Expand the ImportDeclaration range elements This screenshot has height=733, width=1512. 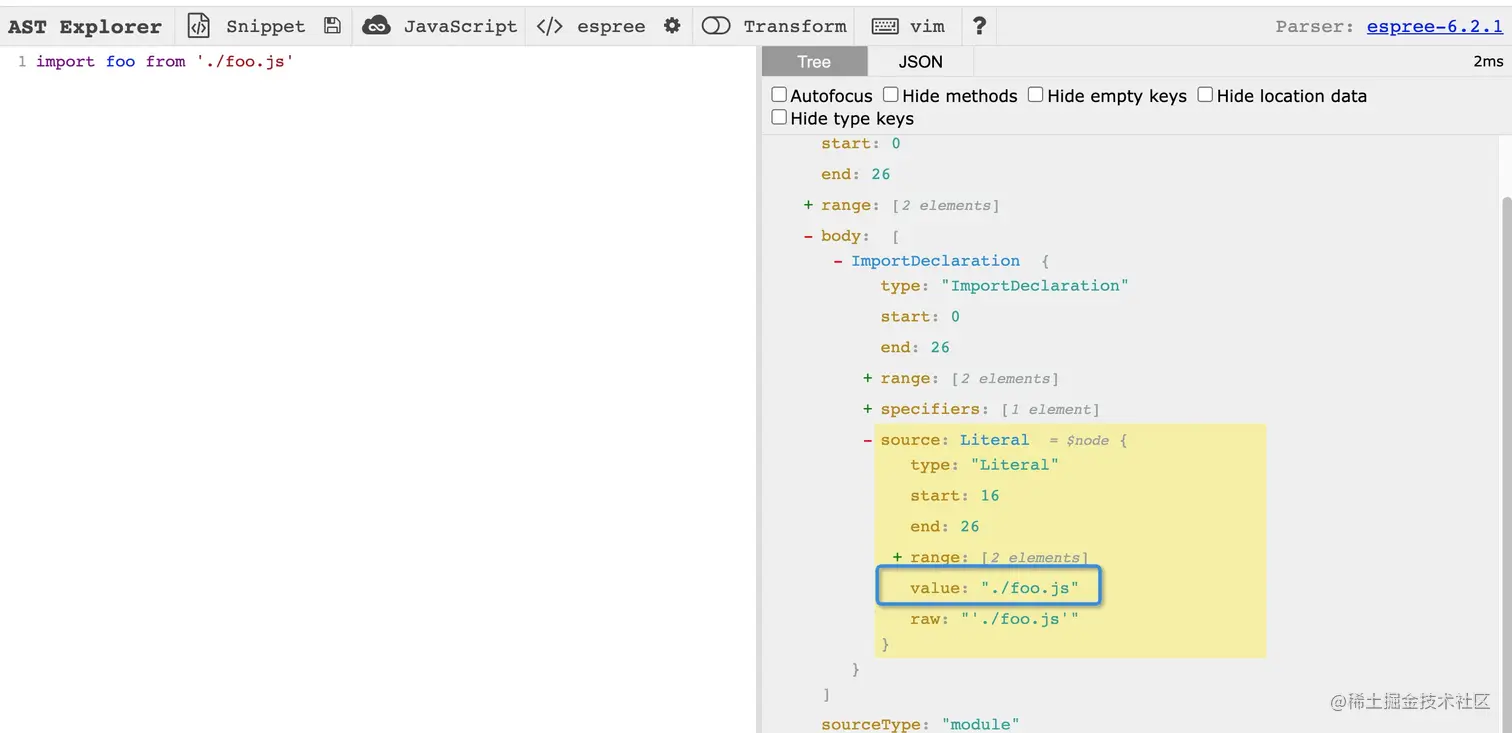pos(868,378)
